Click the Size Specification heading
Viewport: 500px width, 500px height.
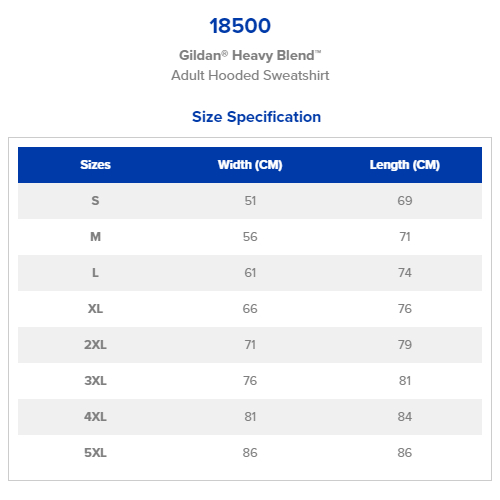(256, 117)
